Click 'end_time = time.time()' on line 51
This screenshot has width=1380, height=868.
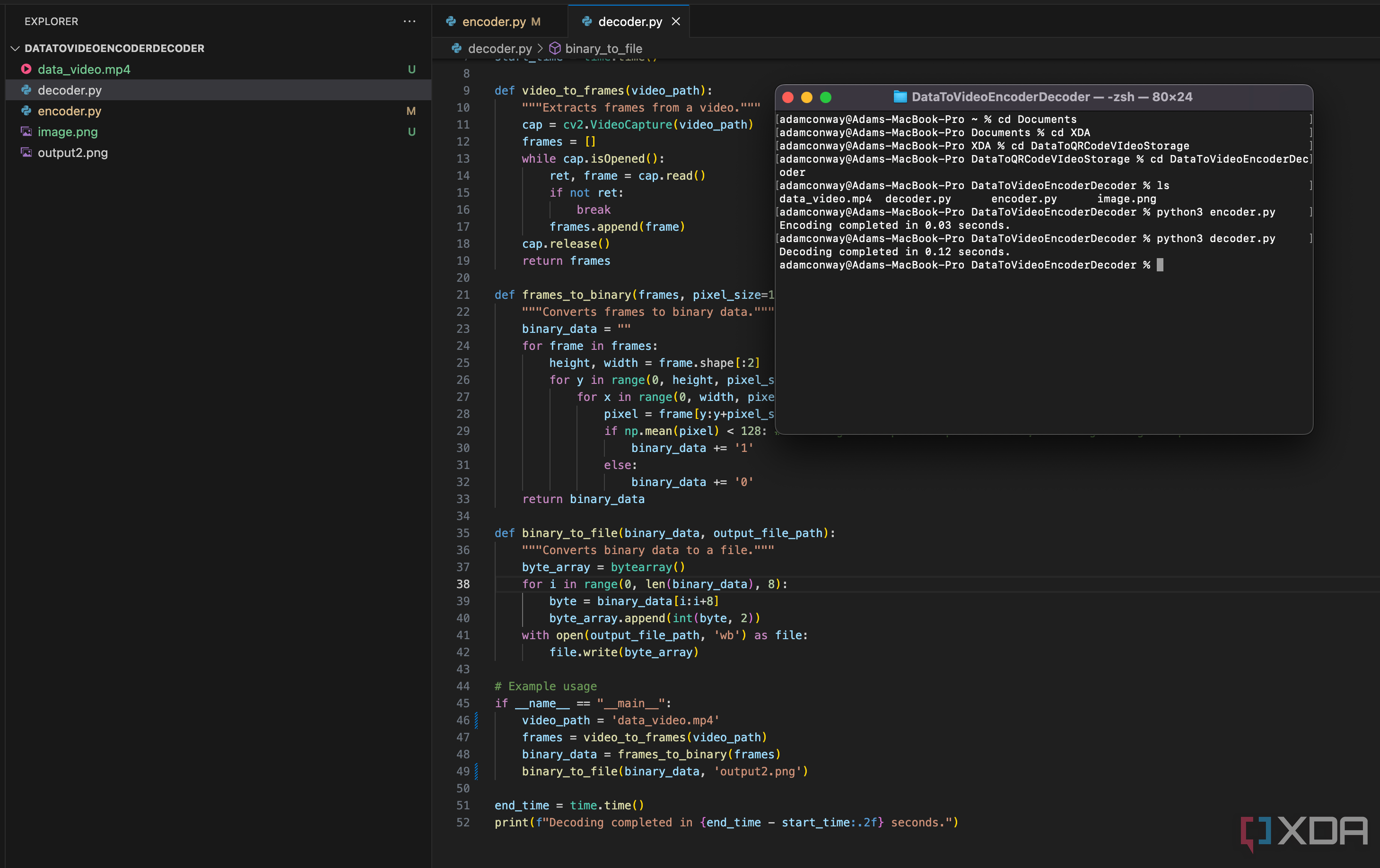click(x=569, y=806)
